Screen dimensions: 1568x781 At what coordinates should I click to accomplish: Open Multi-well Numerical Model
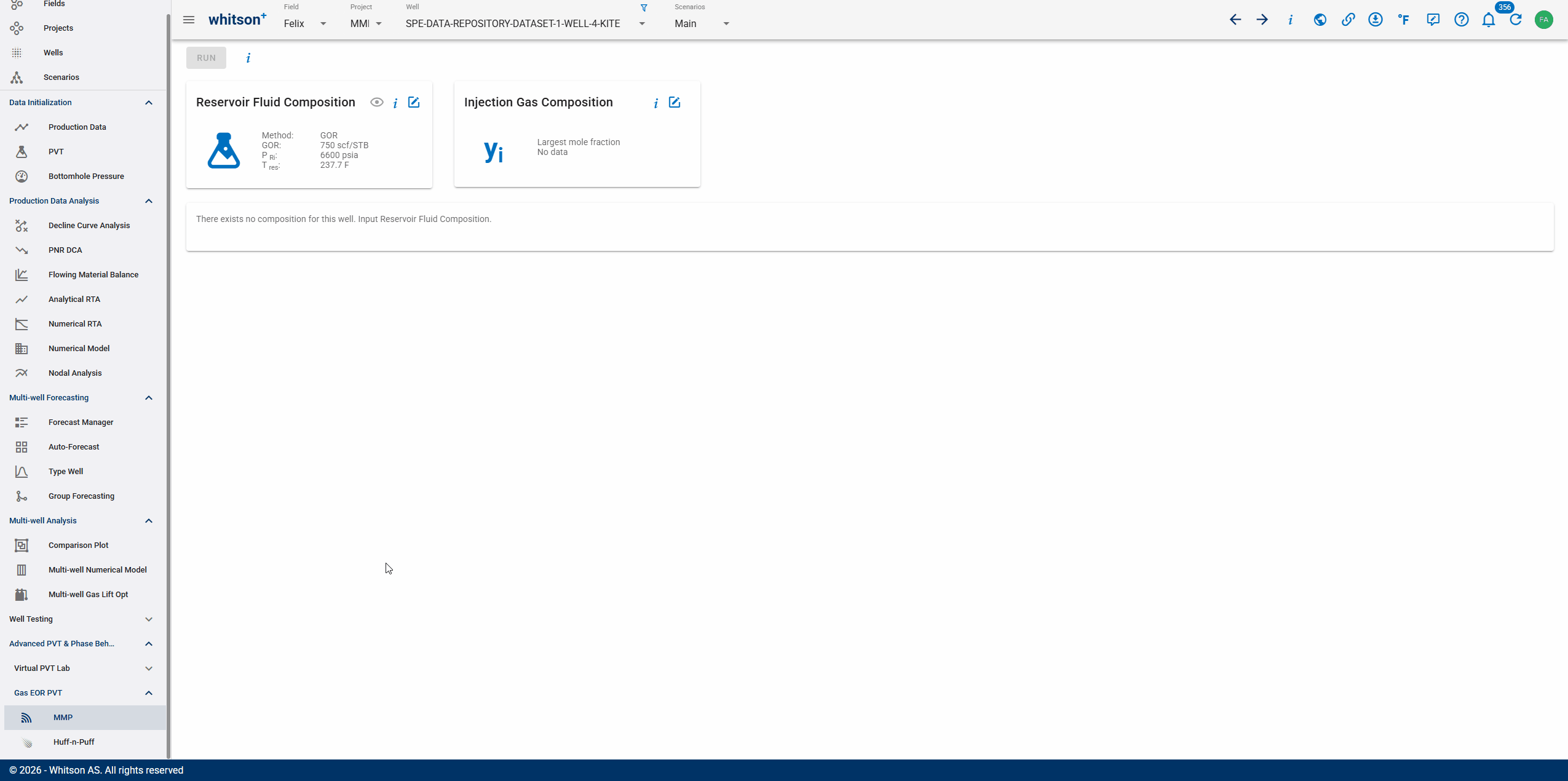[83, 570]
